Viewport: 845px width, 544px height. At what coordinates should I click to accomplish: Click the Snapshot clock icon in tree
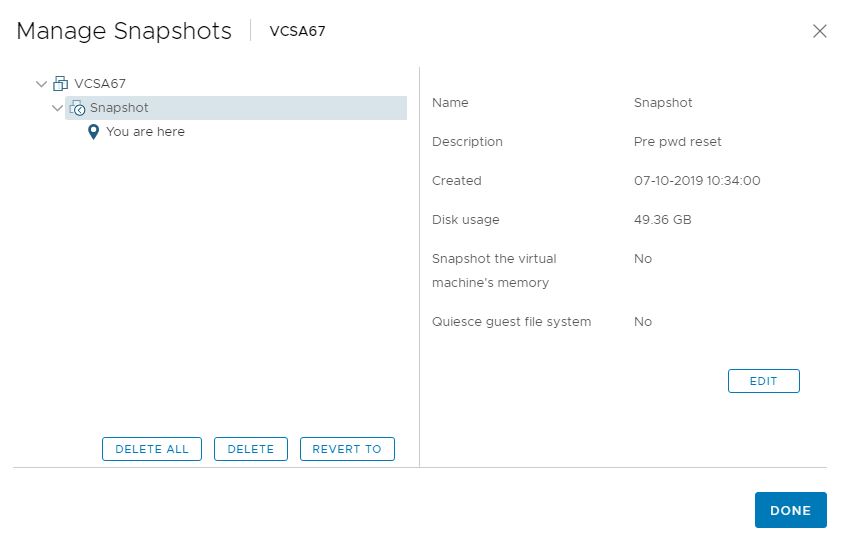77,108
